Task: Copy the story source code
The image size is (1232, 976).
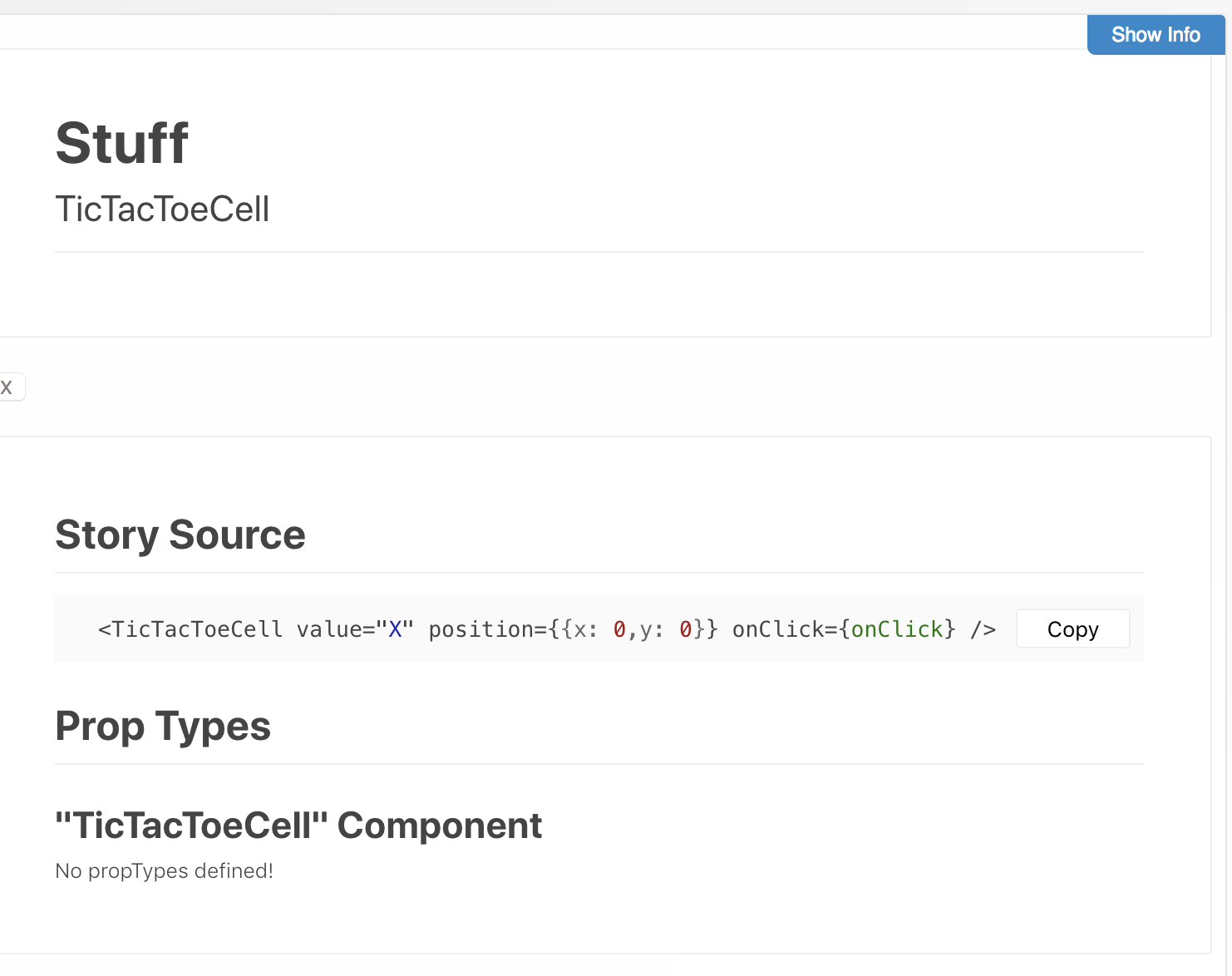Action: click(x=1072, y=629)
